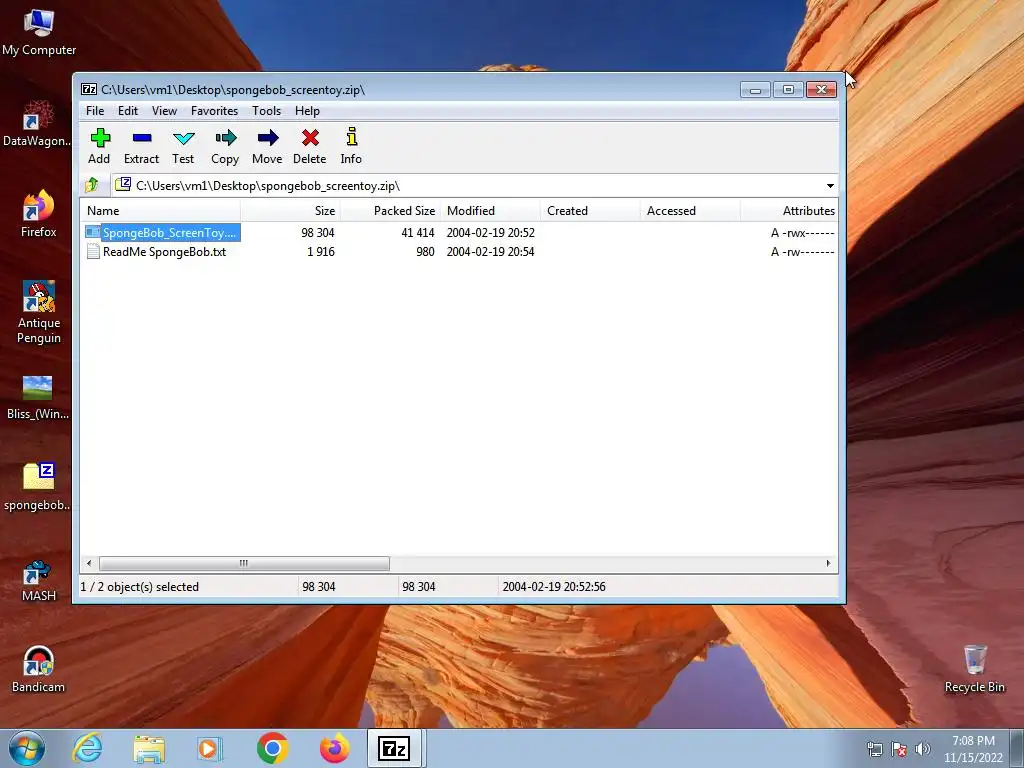Open Chrome from the taskbar
Screen dimensions: 1024x768
click(x=272, y=748)
